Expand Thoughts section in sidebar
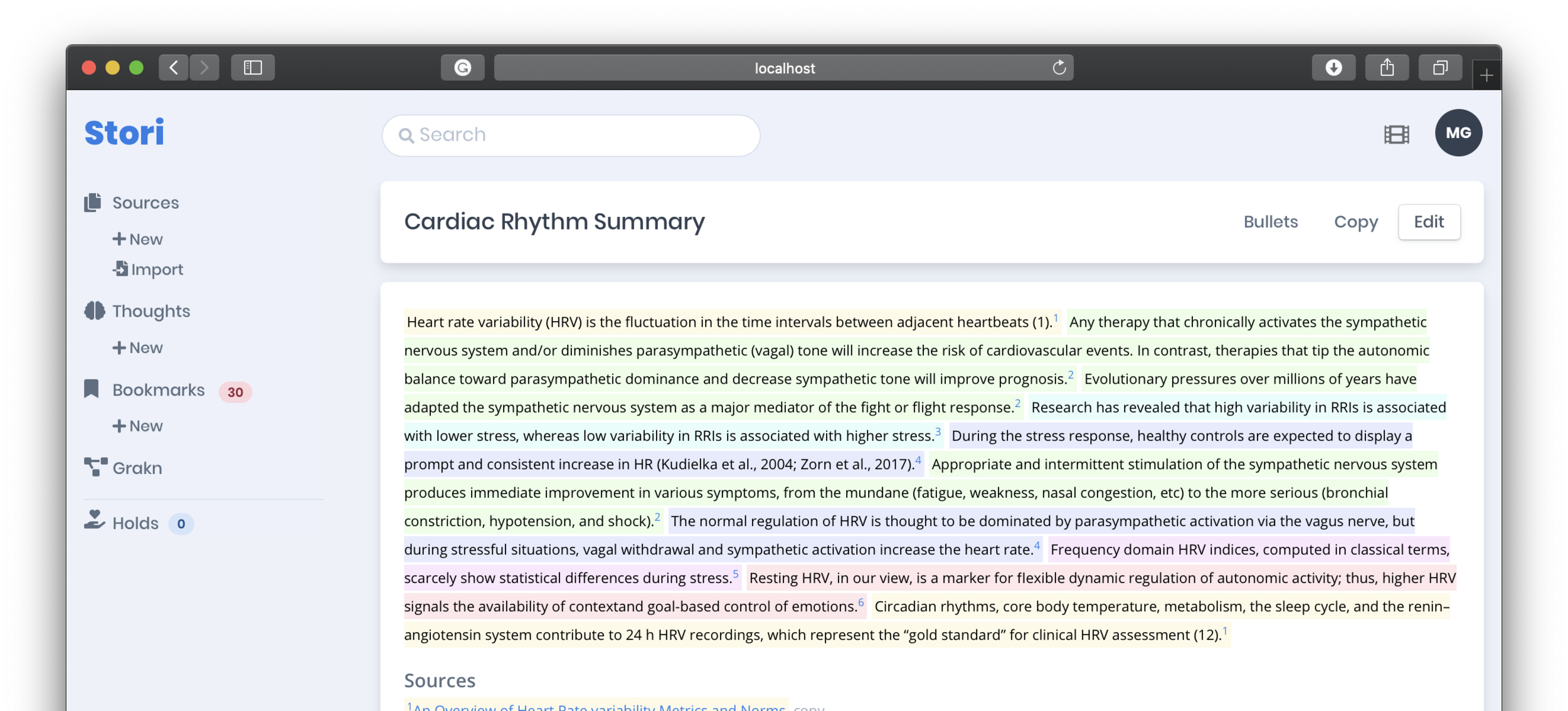The width and height of the screenshot is (1568, 711). click(151, 311)
